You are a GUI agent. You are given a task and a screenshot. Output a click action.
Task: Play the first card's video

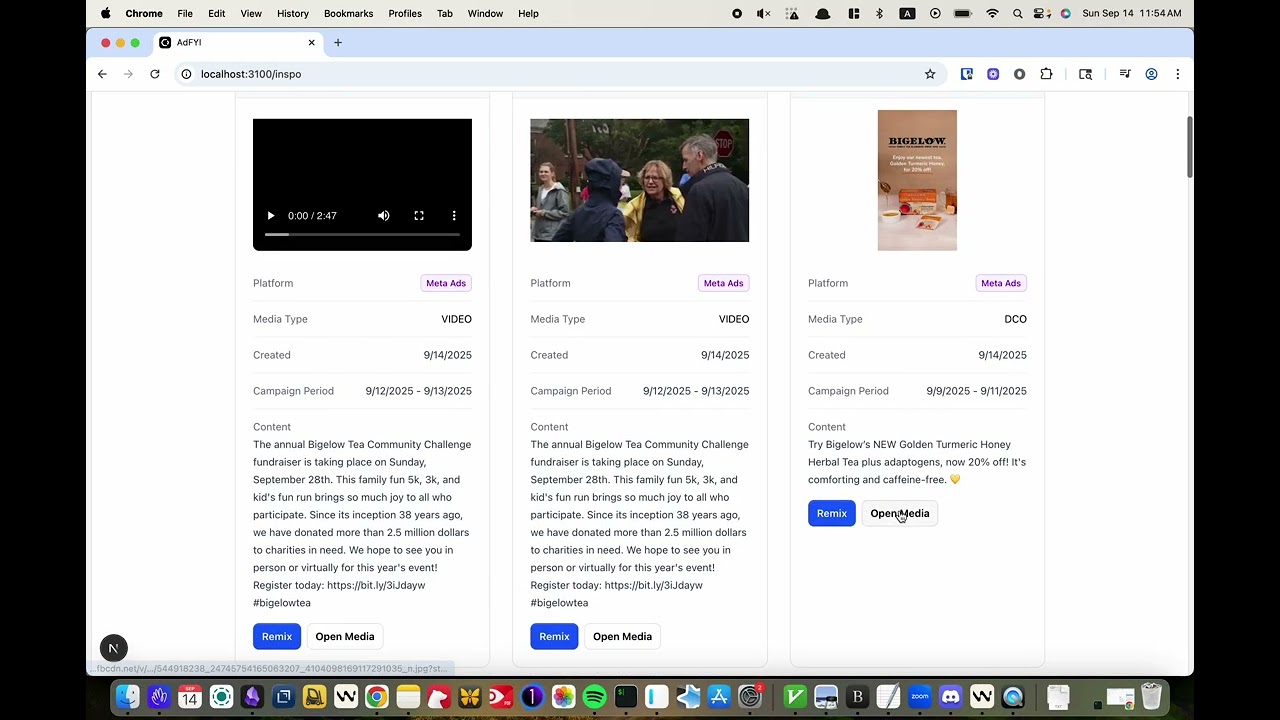click(270, 216)
